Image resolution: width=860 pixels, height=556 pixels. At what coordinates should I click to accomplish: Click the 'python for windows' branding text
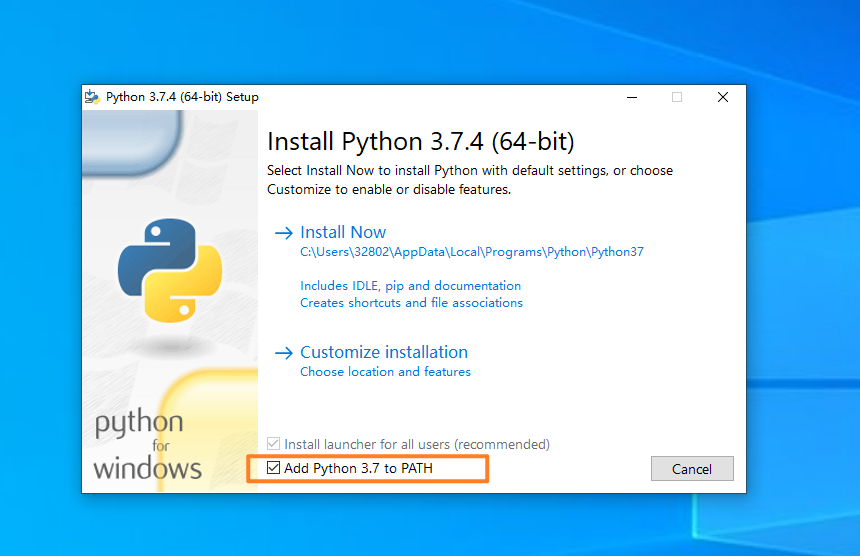147,444
